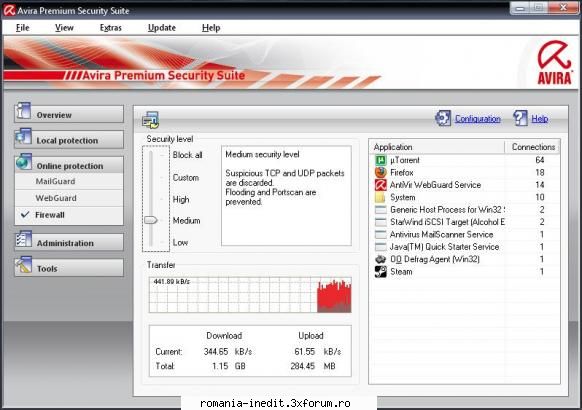The width and height of the screenshot is (582, 410).
Task: Set security level to Block all
Action: coord(187,155)
